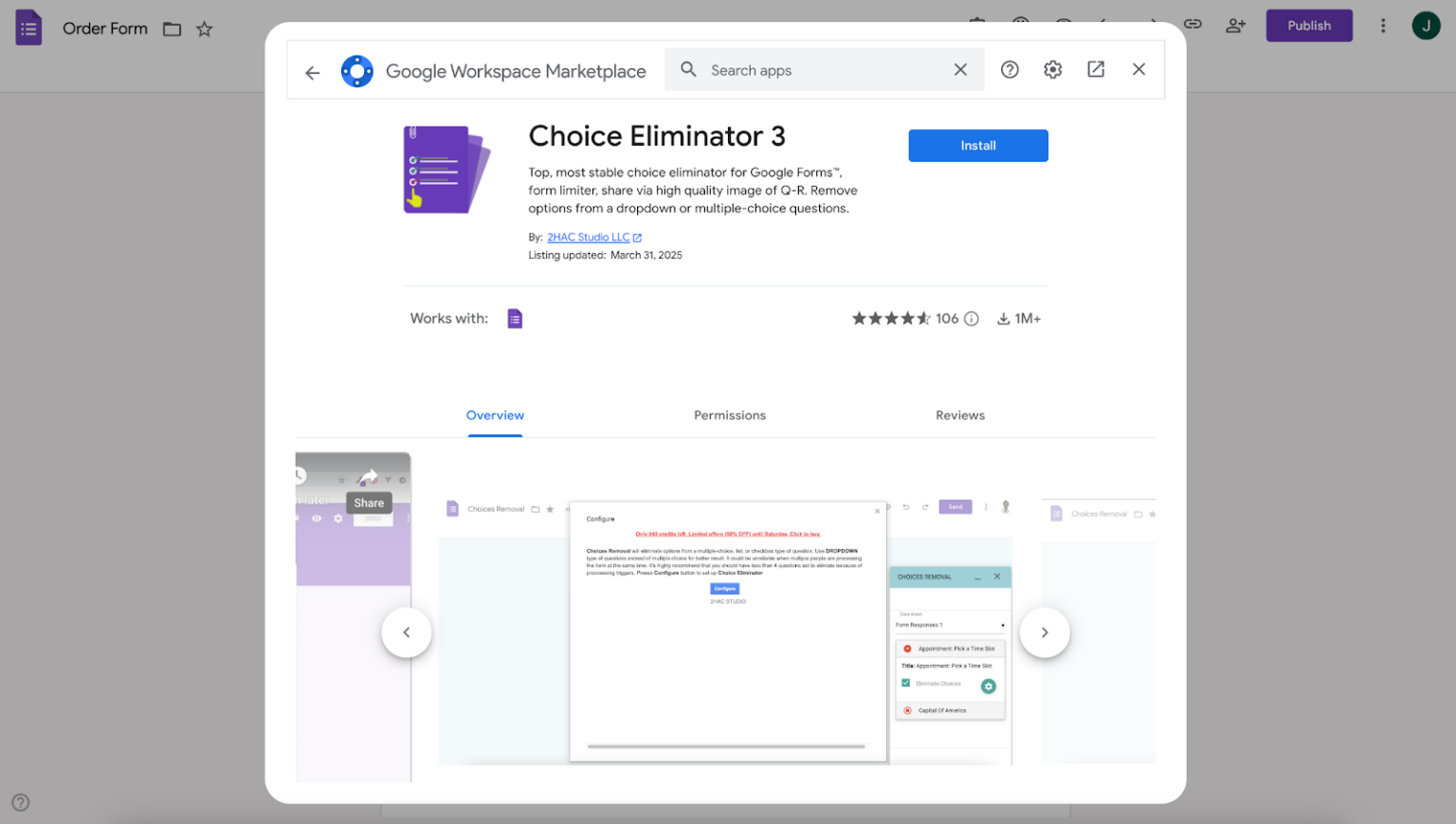Open the three-dot more options menu

click(1384, 26)
